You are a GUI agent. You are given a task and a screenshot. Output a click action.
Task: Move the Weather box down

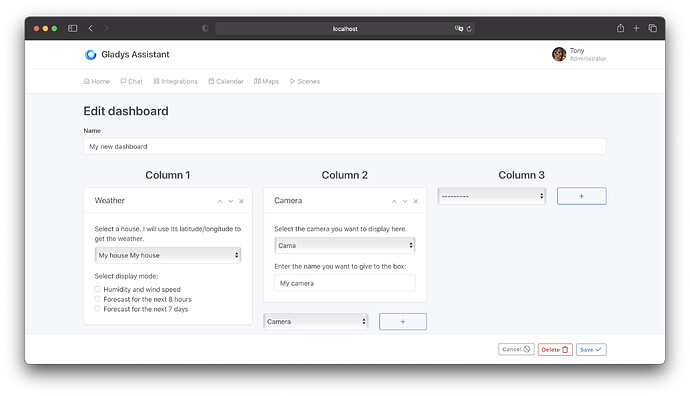click(231, 201)
